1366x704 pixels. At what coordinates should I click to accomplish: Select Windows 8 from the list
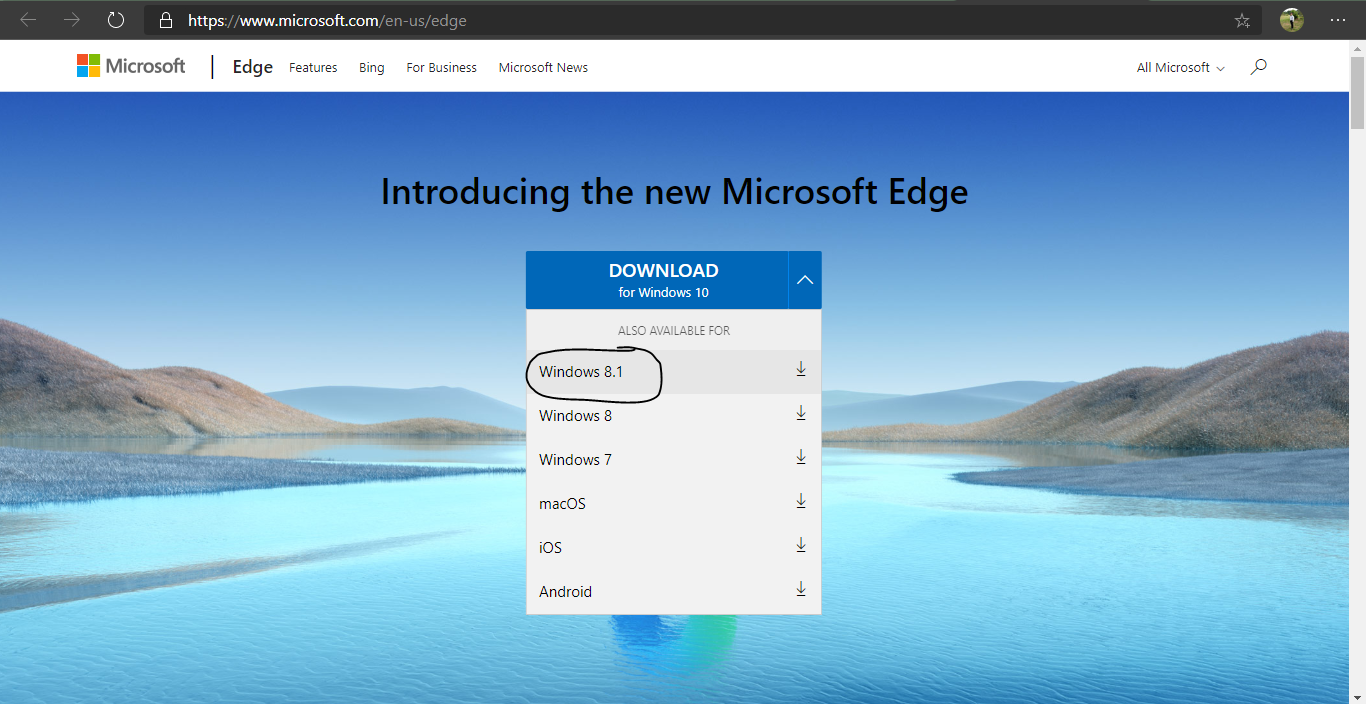click(674, 416)
